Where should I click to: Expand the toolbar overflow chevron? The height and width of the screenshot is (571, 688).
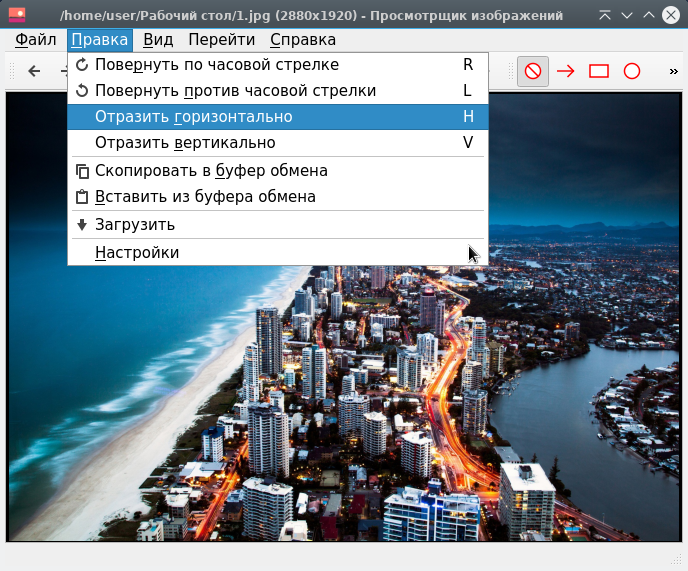(673, 71)
